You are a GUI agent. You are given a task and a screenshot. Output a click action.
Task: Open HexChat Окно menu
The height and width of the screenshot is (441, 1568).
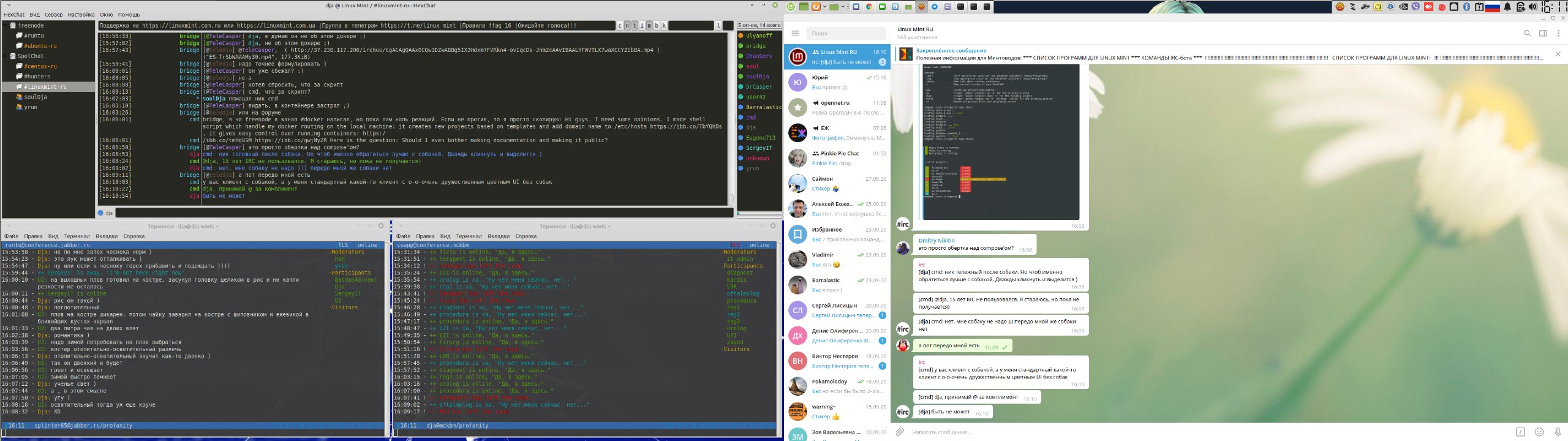click(106, 15)
